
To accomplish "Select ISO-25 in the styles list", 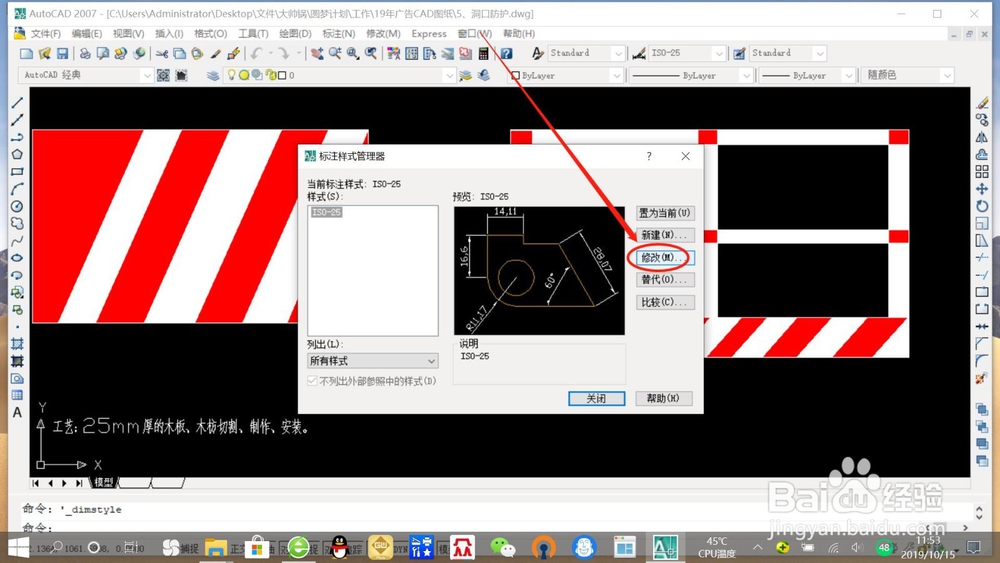I will tap(327, 212).
